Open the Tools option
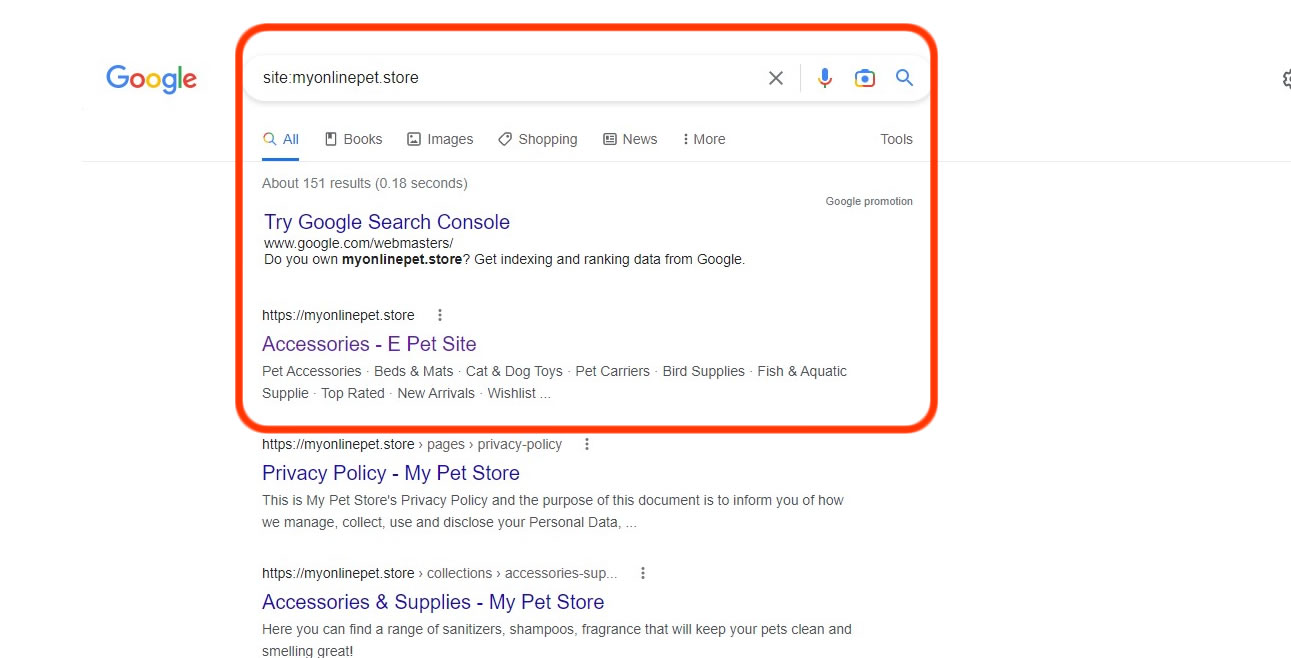This screenshot has height=658, width=1291. coord(896,139)
